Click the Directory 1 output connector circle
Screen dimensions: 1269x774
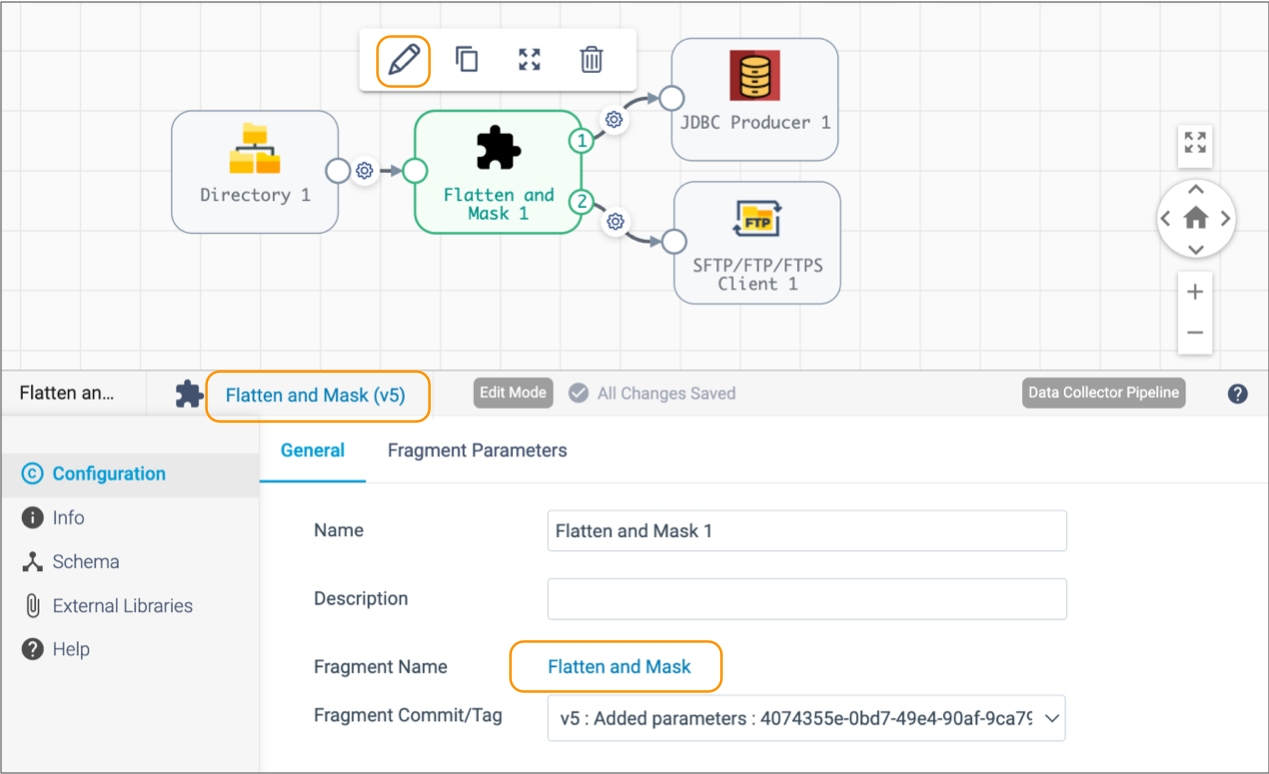(x=339, y=171)
